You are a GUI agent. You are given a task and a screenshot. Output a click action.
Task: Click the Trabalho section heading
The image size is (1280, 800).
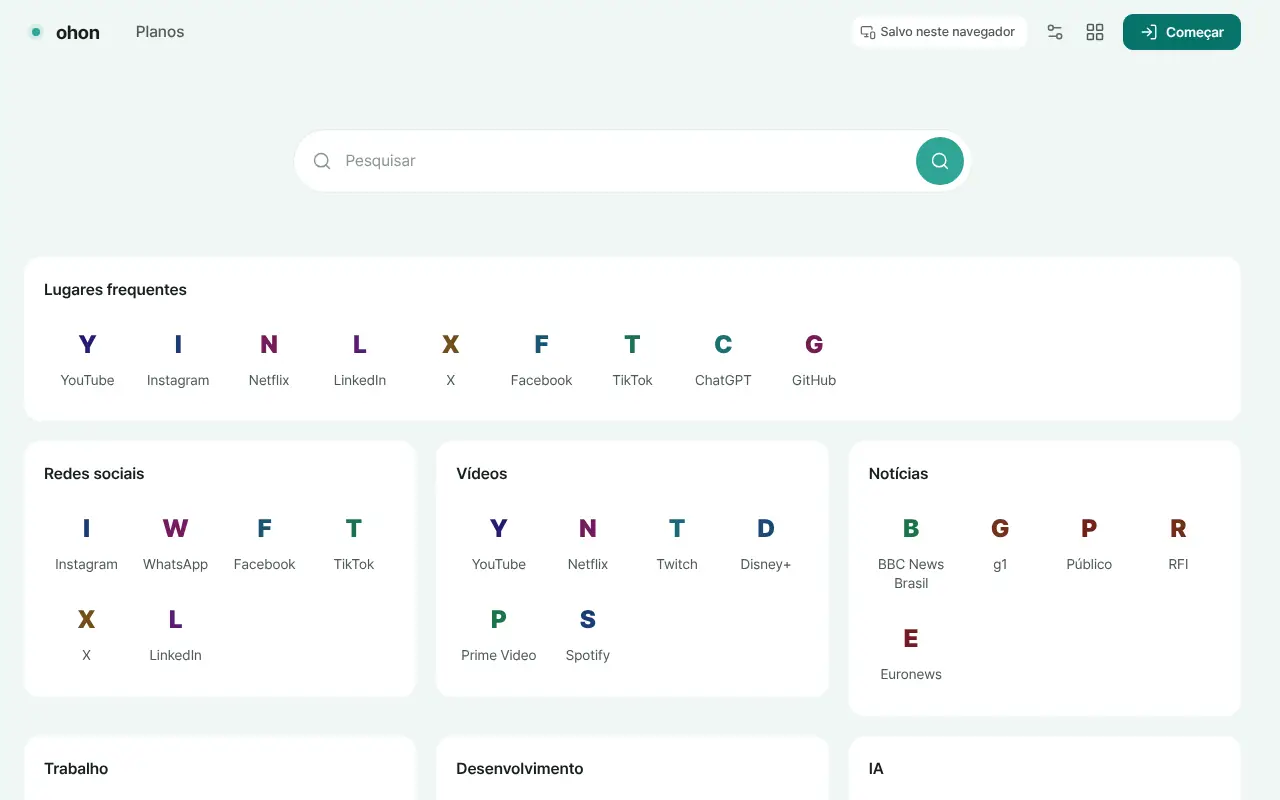[76, 769]
